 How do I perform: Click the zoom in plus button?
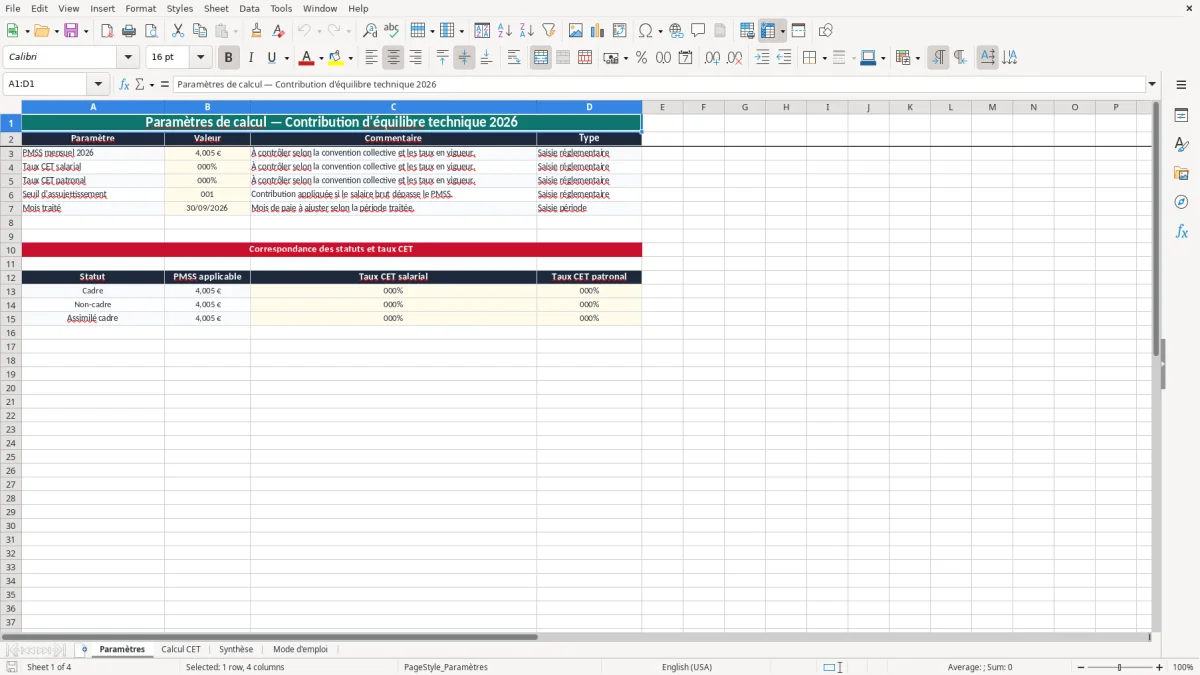click(x=1160, y=667)
